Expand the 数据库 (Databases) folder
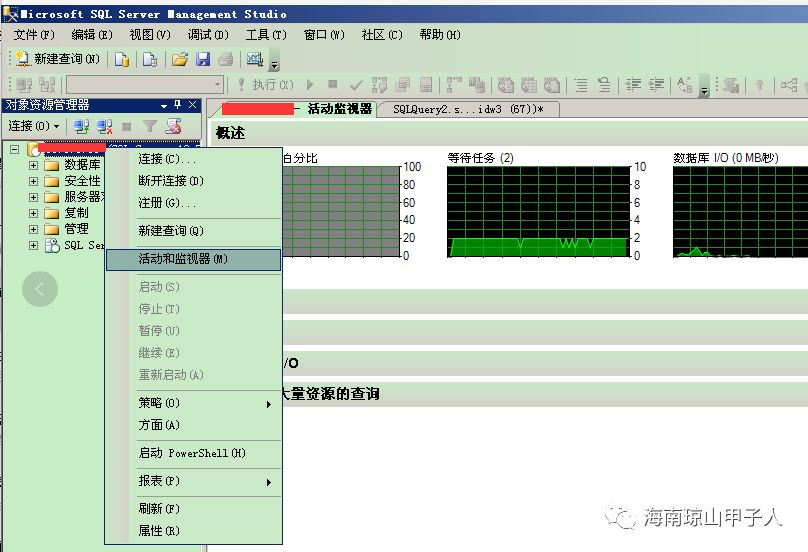This screenshot has height=552, width=808. coord(33,165)
